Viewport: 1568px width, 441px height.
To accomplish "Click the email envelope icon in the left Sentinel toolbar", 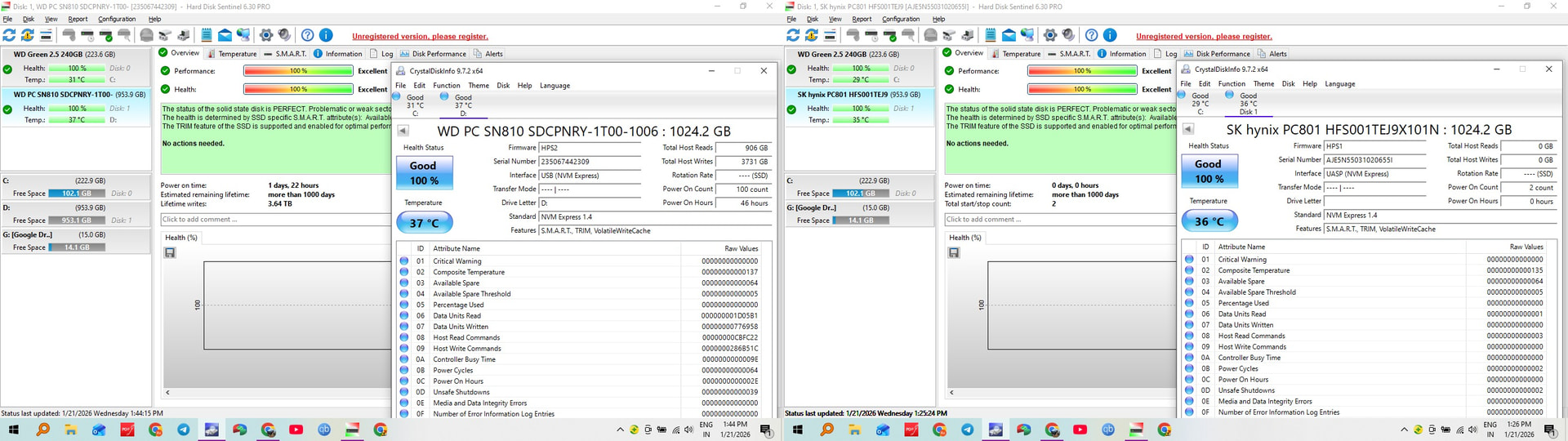I will pos(225,35).
